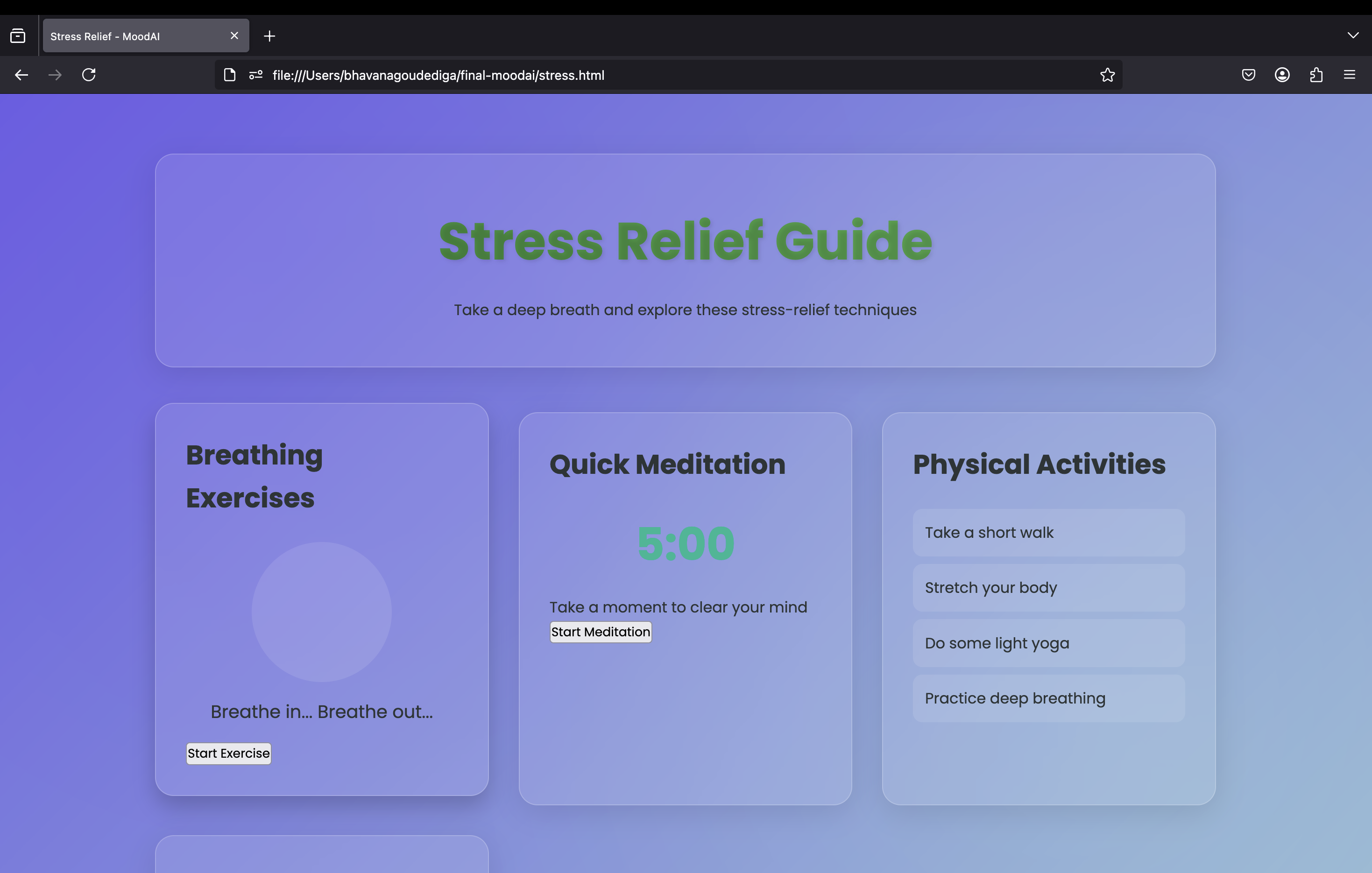The width and height of the screenshot is (1372, 873).
Task: Click the site permissions icon in address bar
Action: (x=256, y=75)
